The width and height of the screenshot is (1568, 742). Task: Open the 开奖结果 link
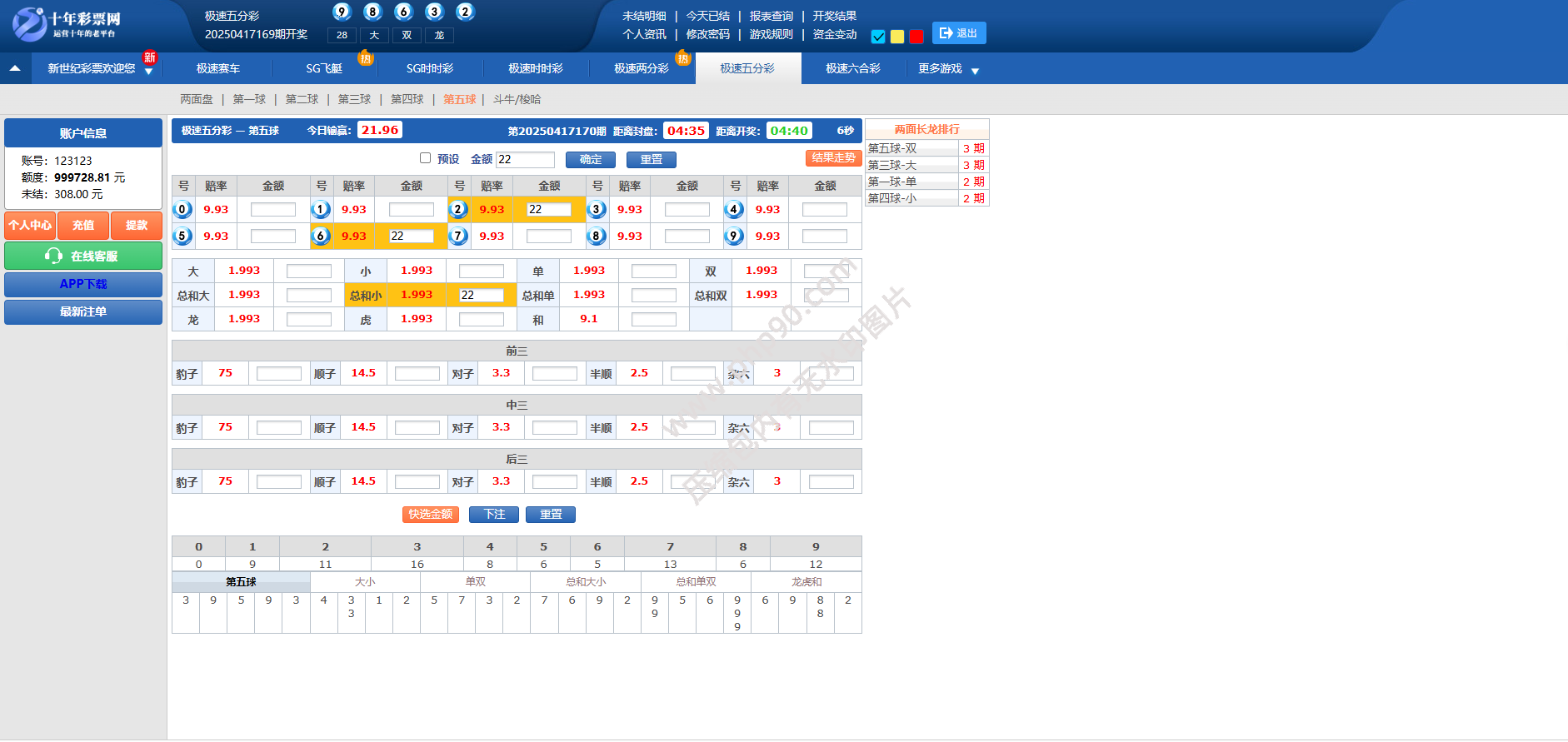[834, 16]
